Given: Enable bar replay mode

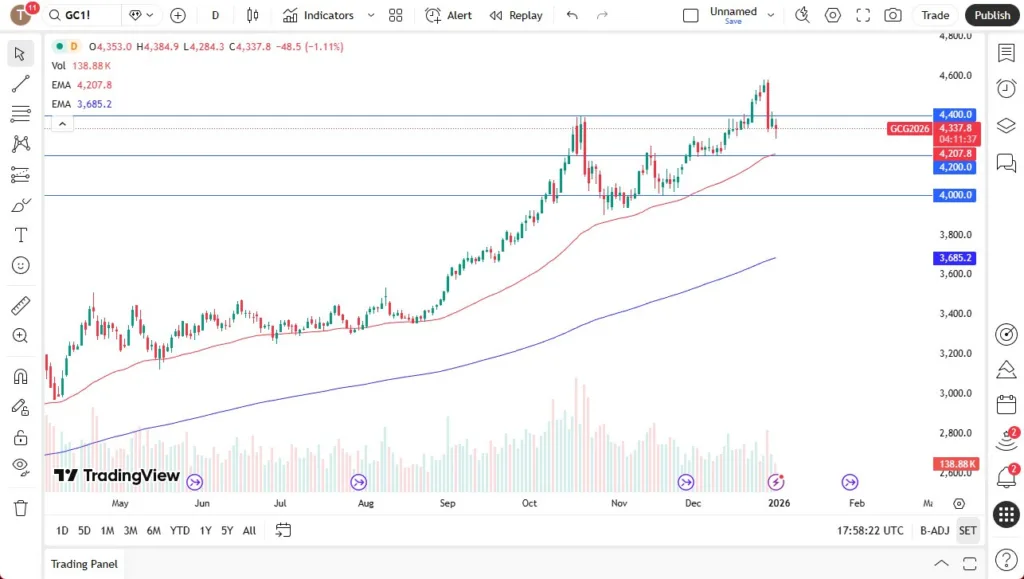Looking at the screenshot, I should pos(516,15).
